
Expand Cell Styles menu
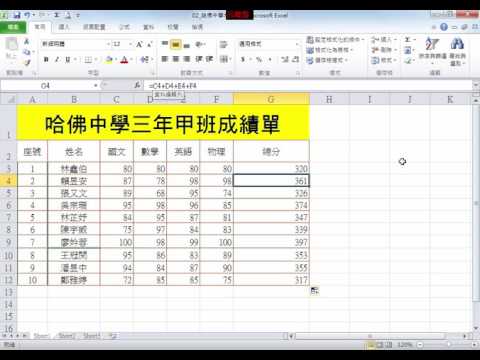point(327,60)
